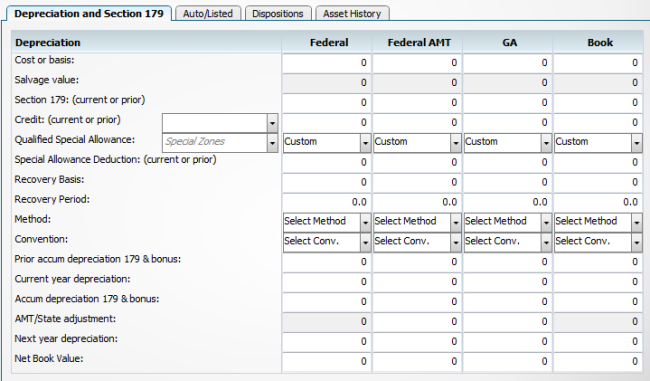Viewport: 650px width, 381px height.
Task: Click the Federal Recovery Basis field
Action: [326, 182]
